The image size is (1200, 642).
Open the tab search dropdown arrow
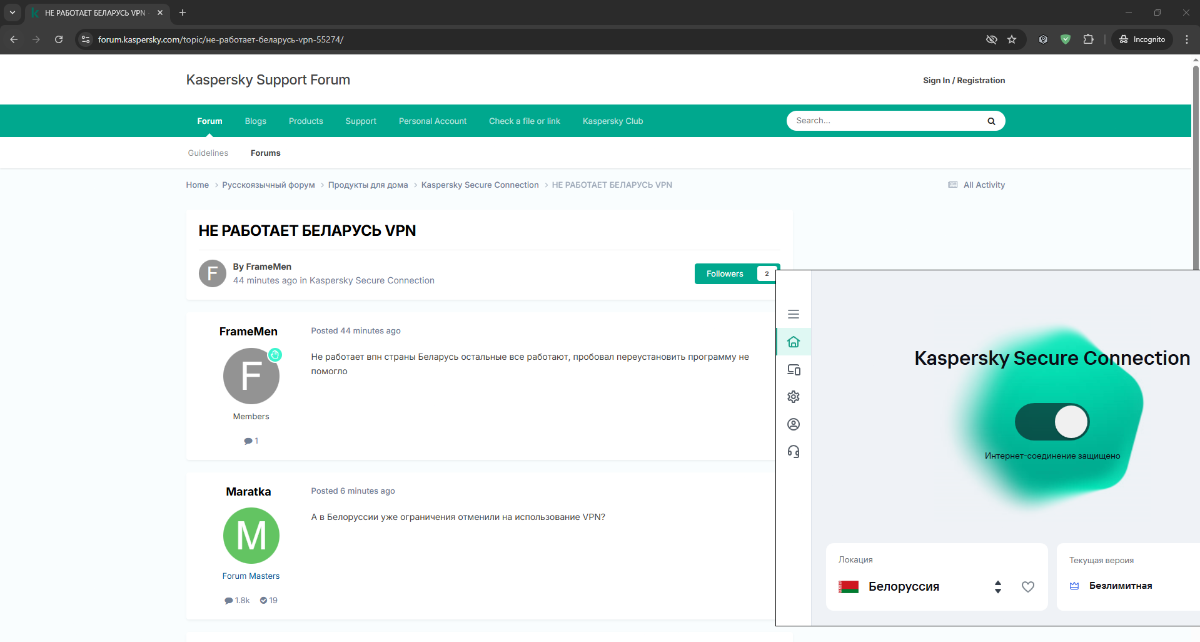pyautogui.click(x=12, y=13)
